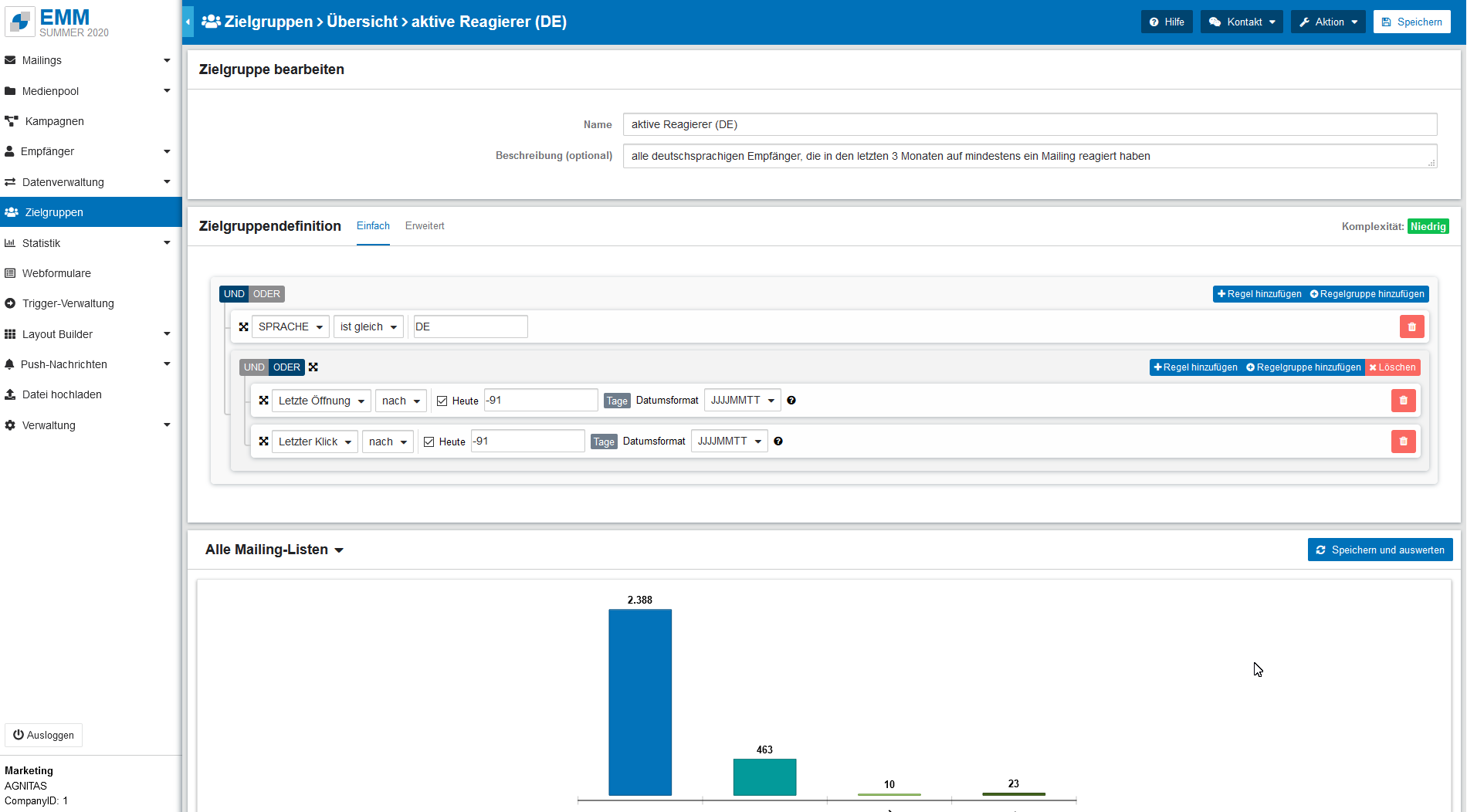Delete the SPRACHE rule with trash icon
This screenshot has height=812, width=1467.
[x=1411, y=326]
